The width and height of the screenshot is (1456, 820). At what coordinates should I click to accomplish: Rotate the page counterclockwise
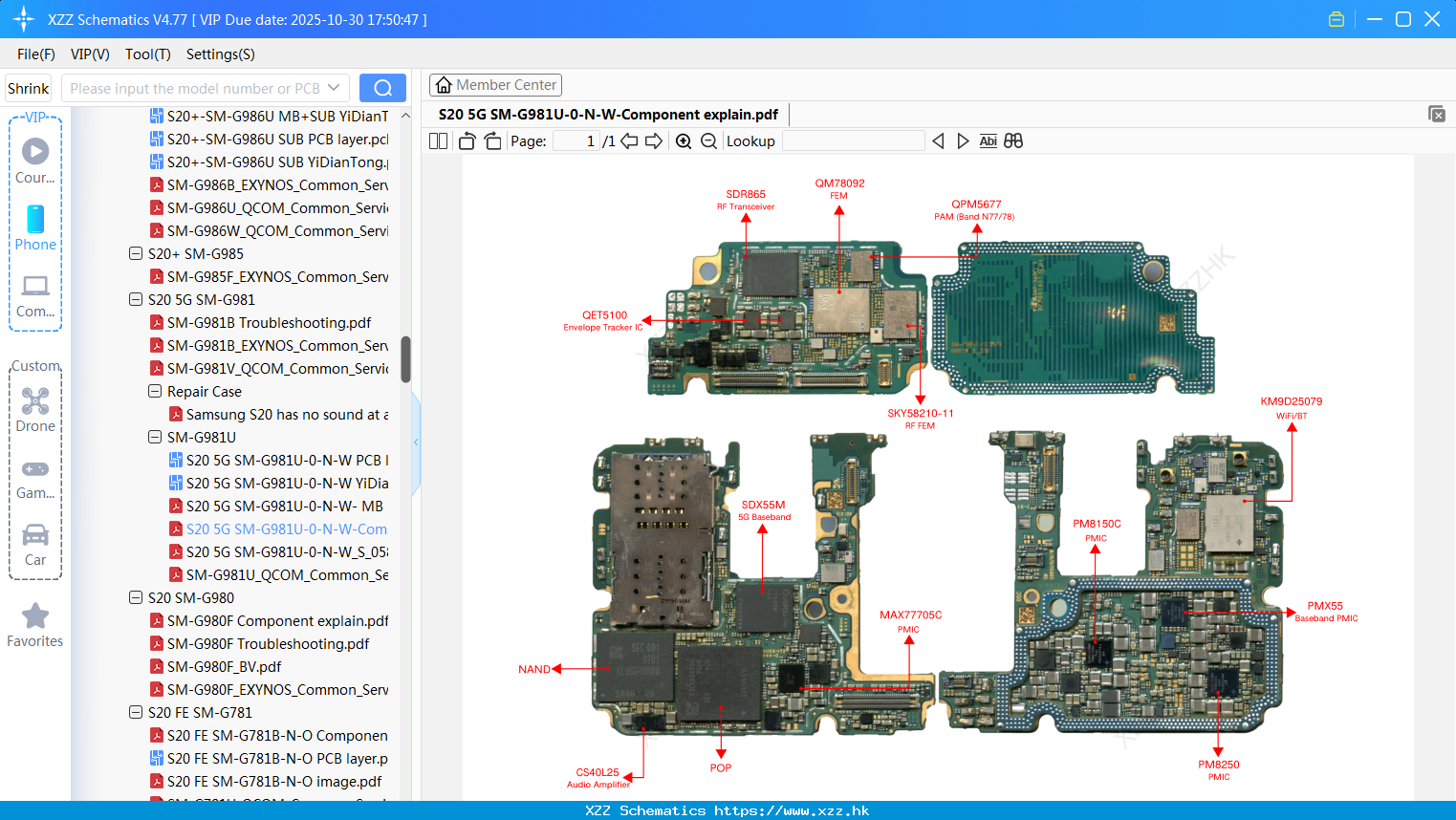(x=467, y=141)
